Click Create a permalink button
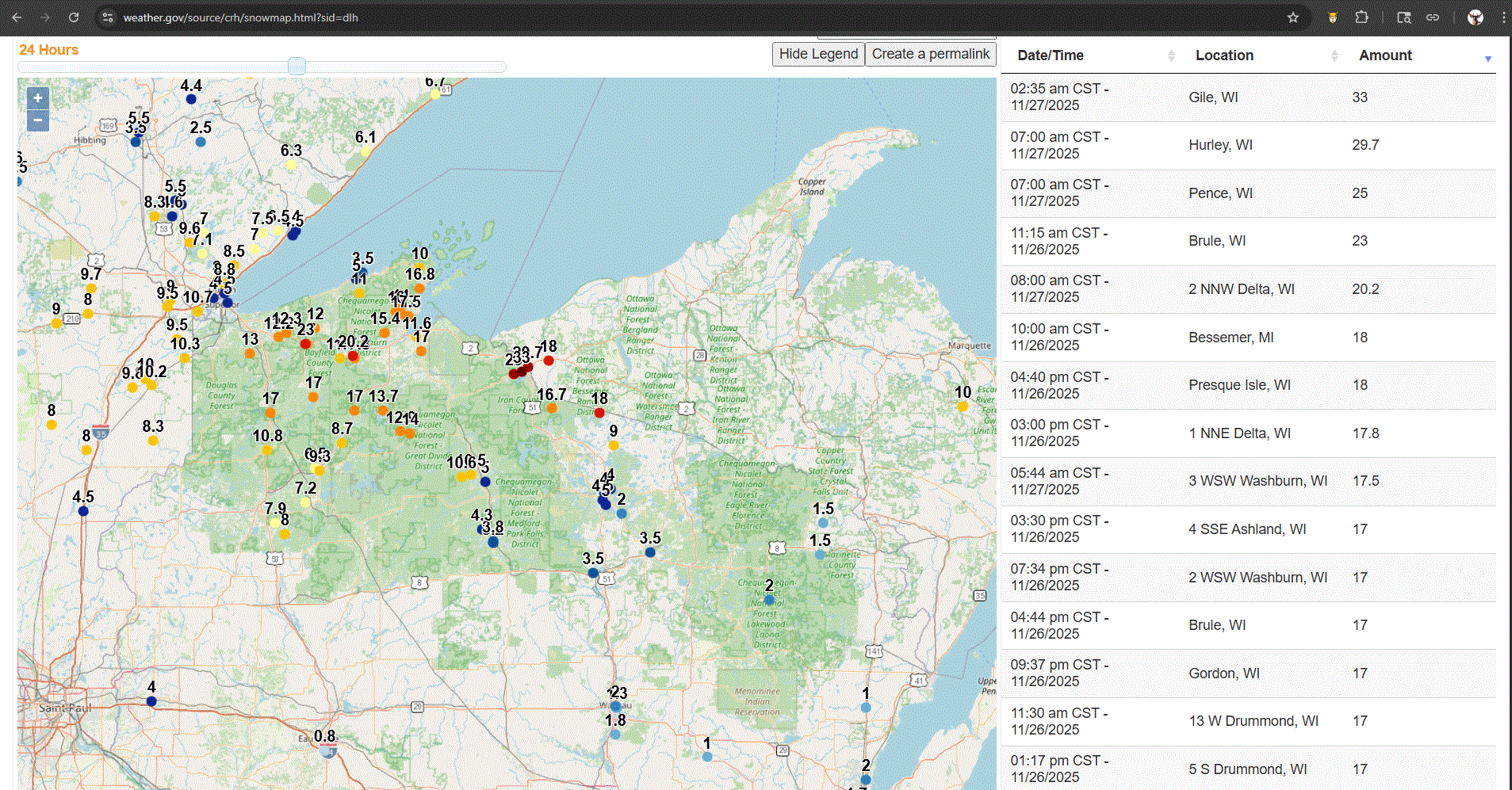The height and width of the screenshot is (790, 1512). pos(930,54)
